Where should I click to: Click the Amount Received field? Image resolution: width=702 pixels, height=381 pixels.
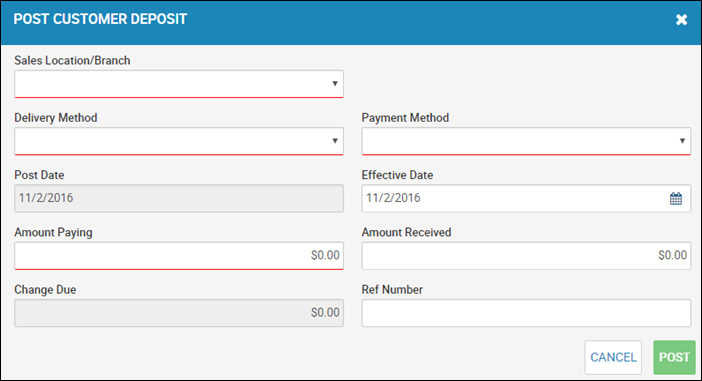click(526, 256)
